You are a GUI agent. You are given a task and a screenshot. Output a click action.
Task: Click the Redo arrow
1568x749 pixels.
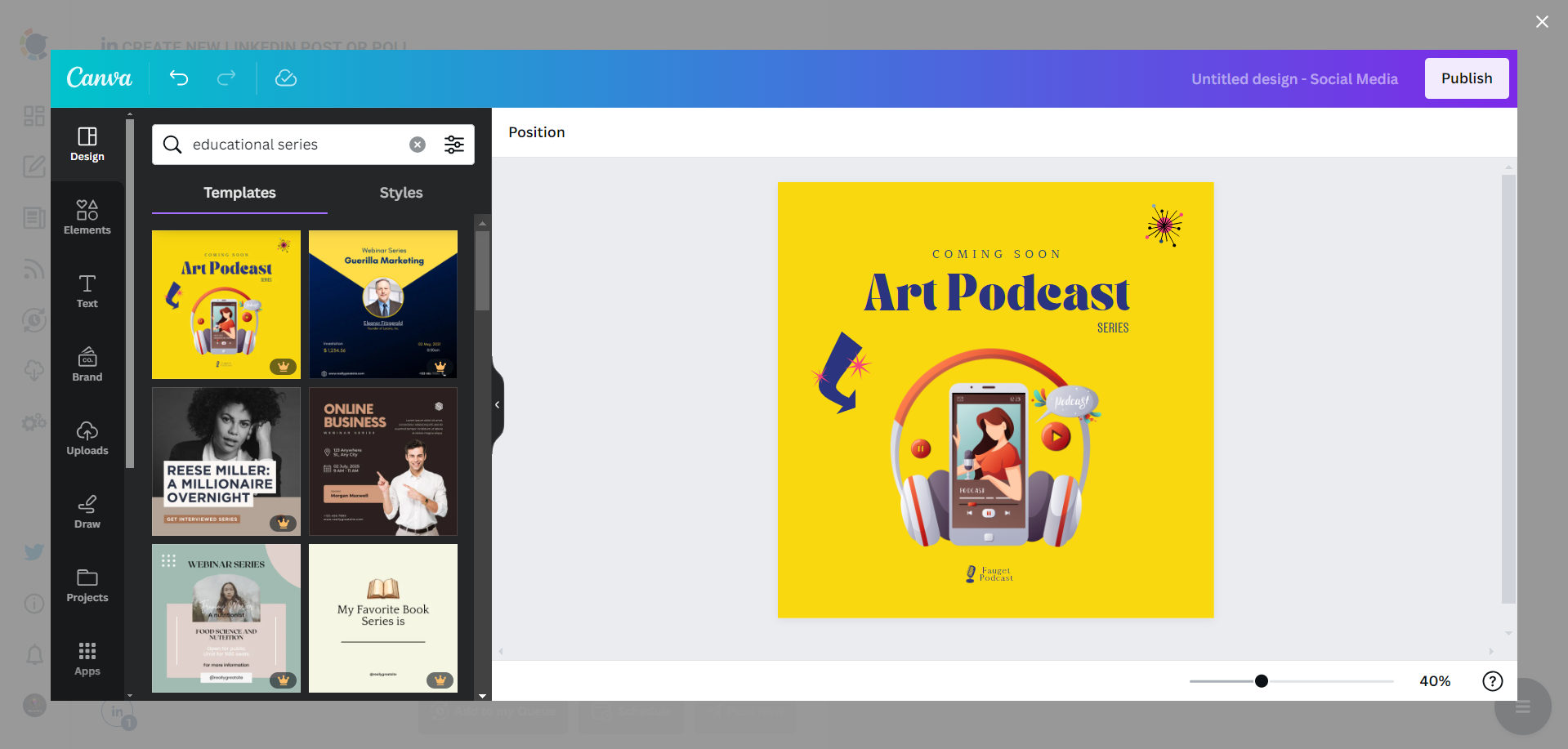point(226,78)
